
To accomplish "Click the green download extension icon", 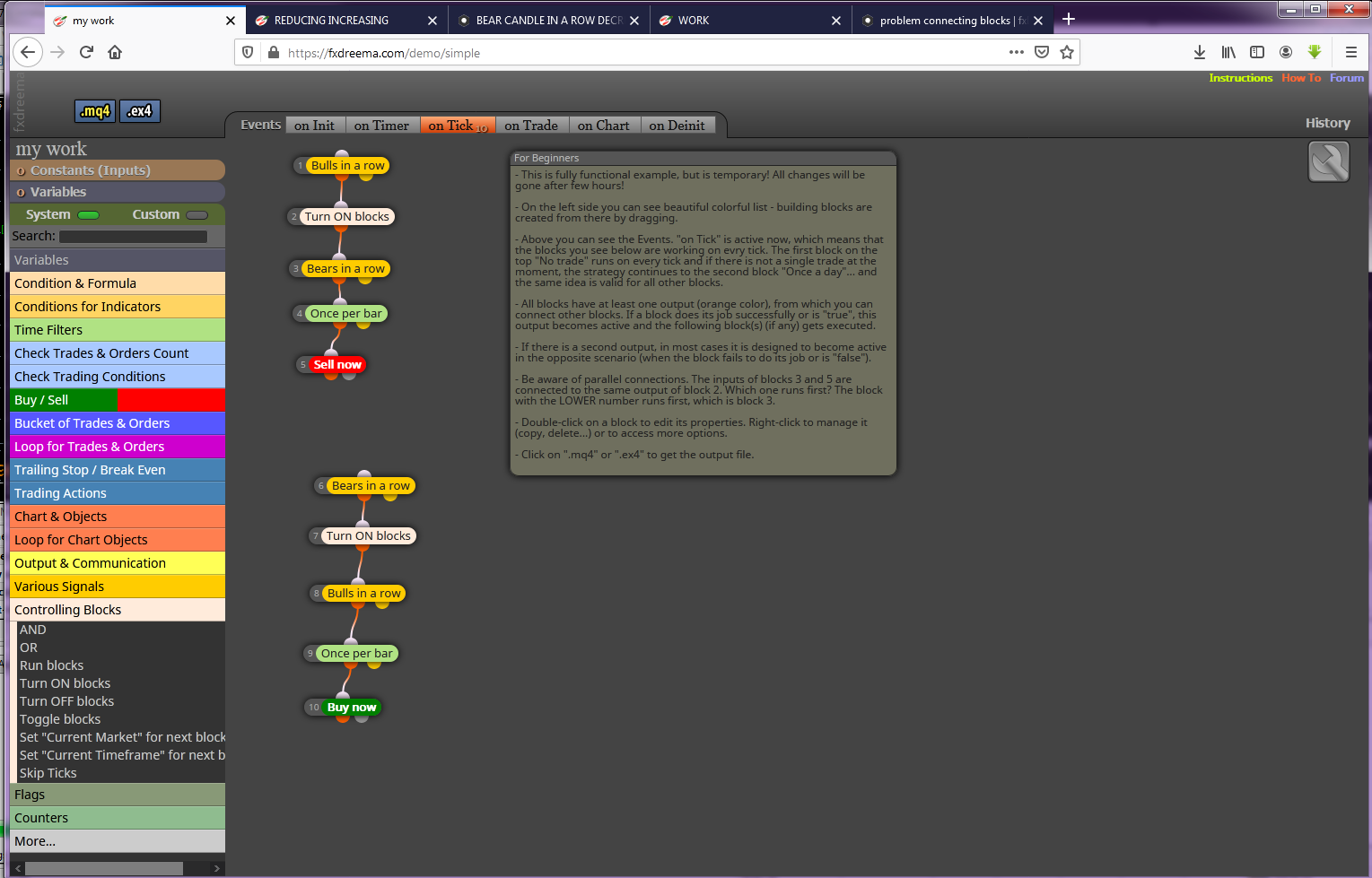I will click(x=1315, y=52).
